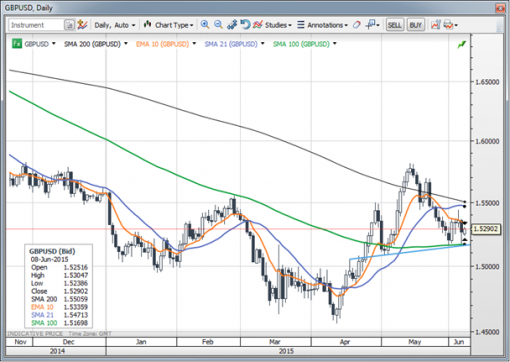Click the Open 1.52516 legend row

[x=59, y=267]
